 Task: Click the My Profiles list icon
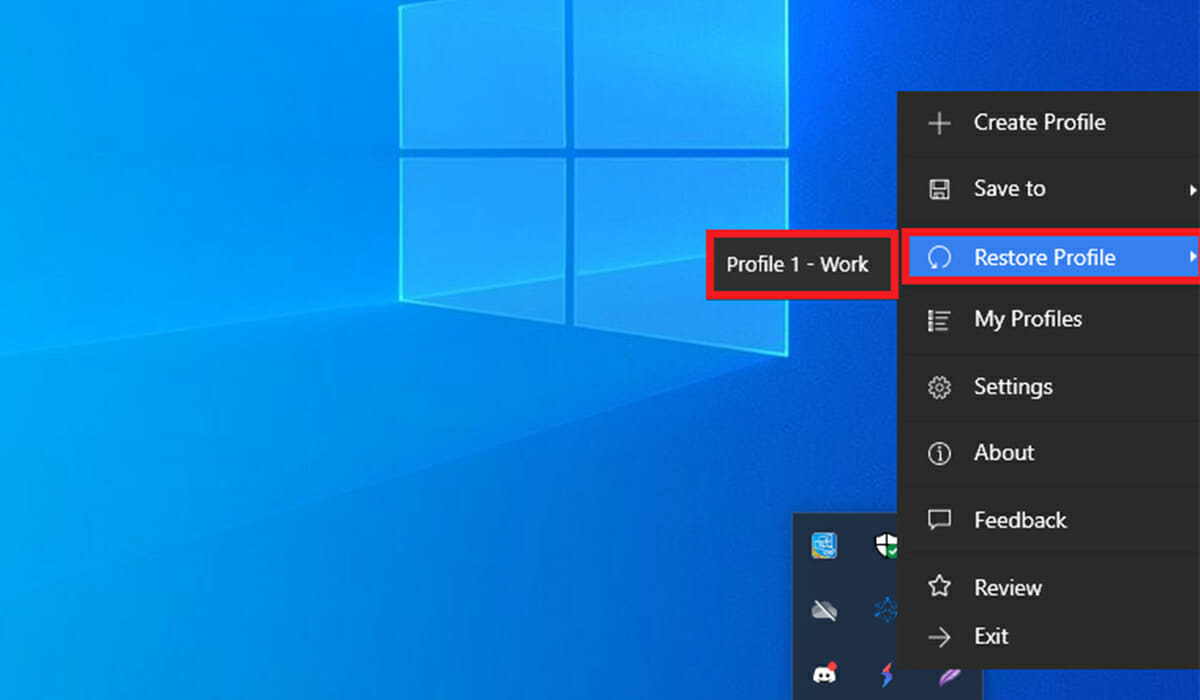pos(940,320)
